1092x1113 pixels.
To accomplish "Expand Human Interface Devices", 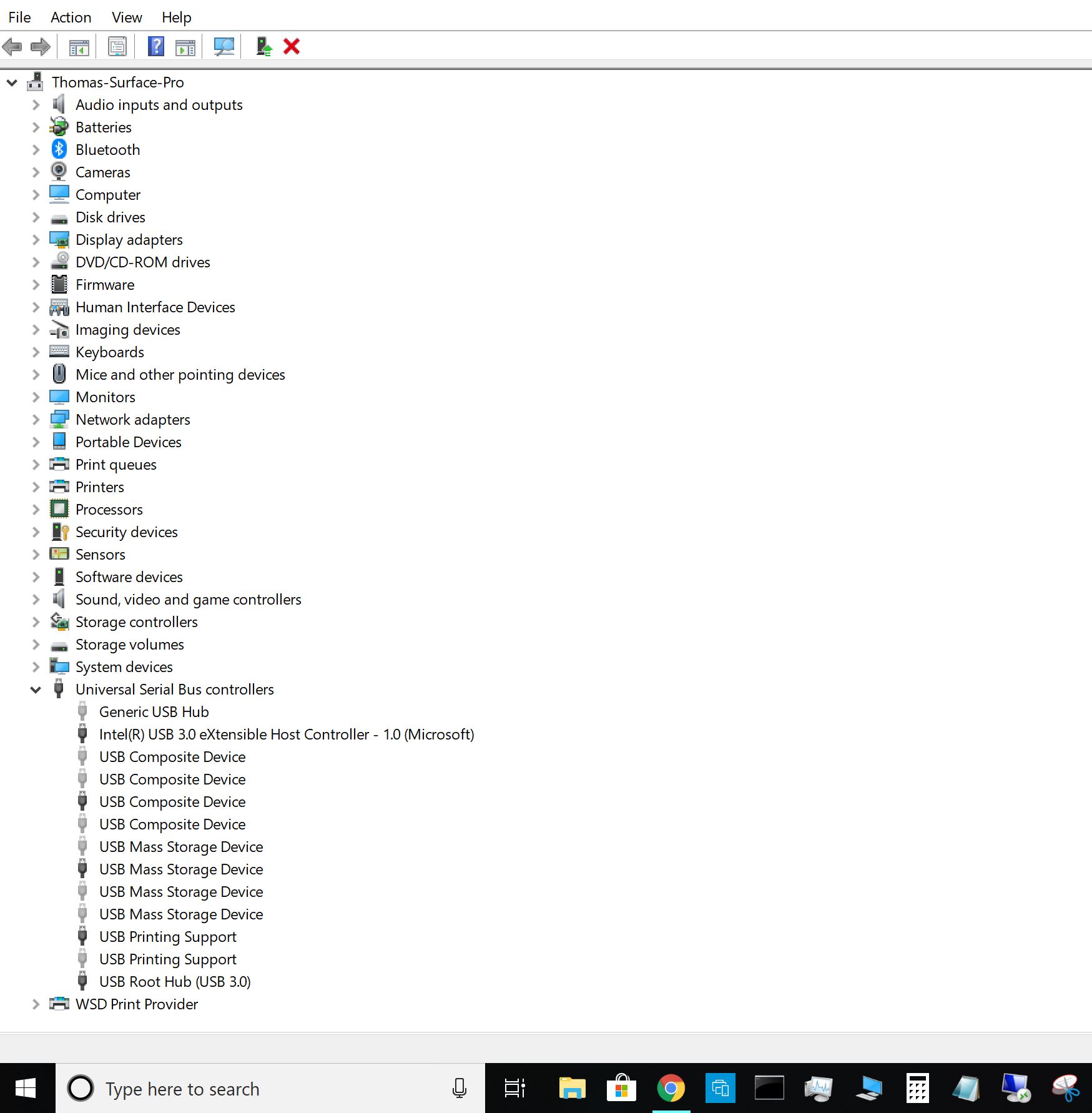I will click(36, 307).
